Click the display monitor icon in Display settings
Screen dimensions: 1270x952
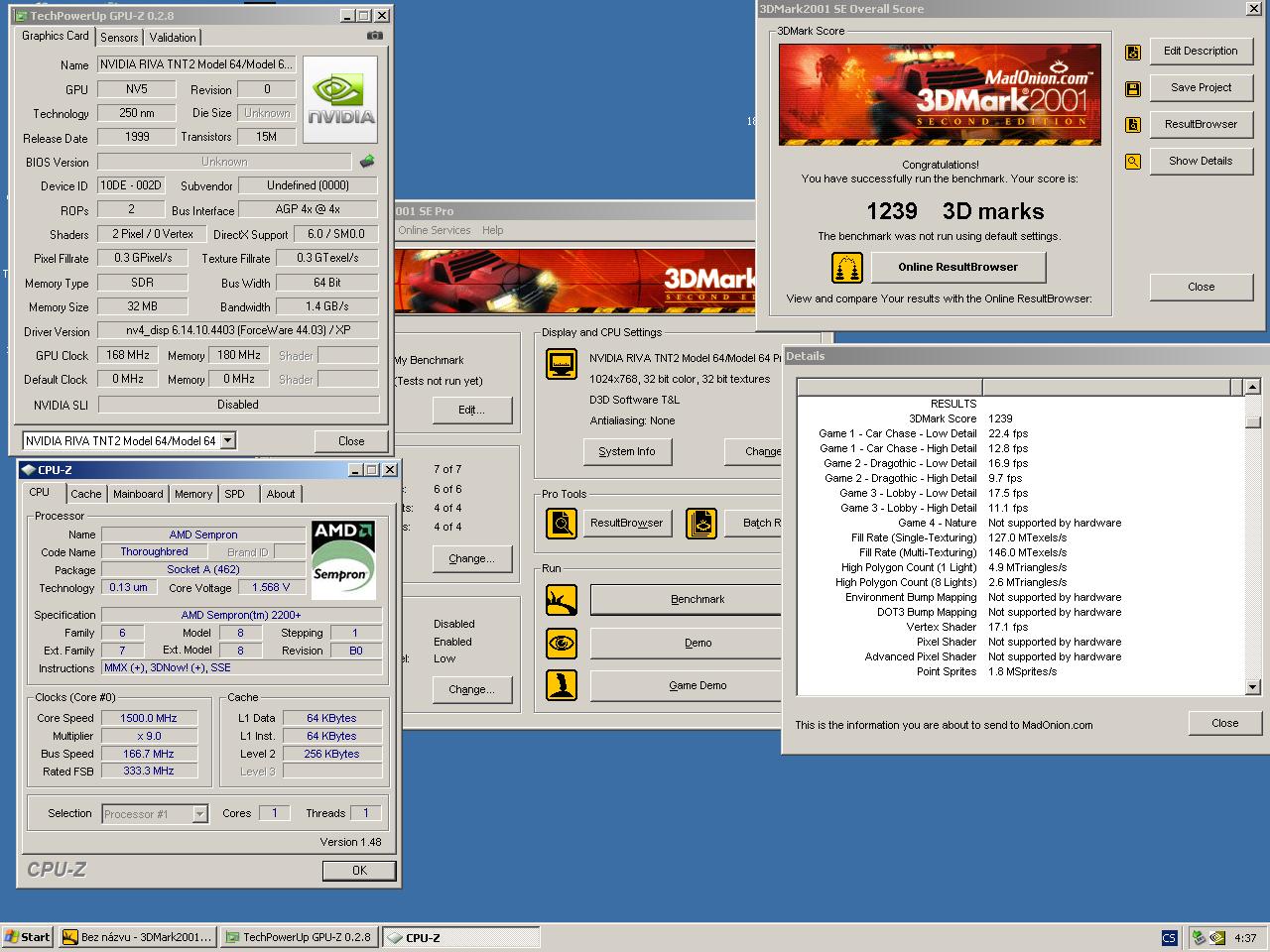(562, 364)
